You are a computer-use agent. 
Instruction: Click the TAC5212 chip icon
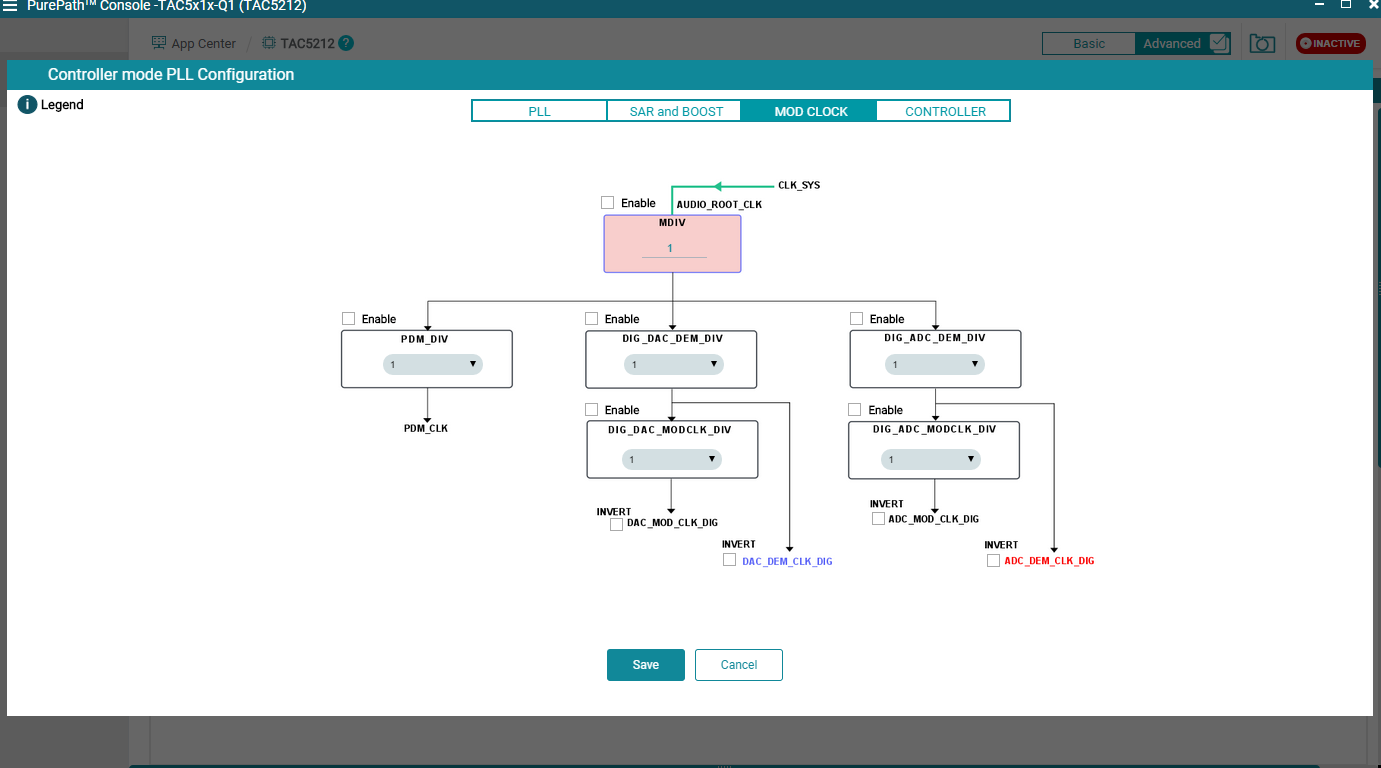click(x=269, y=43)
